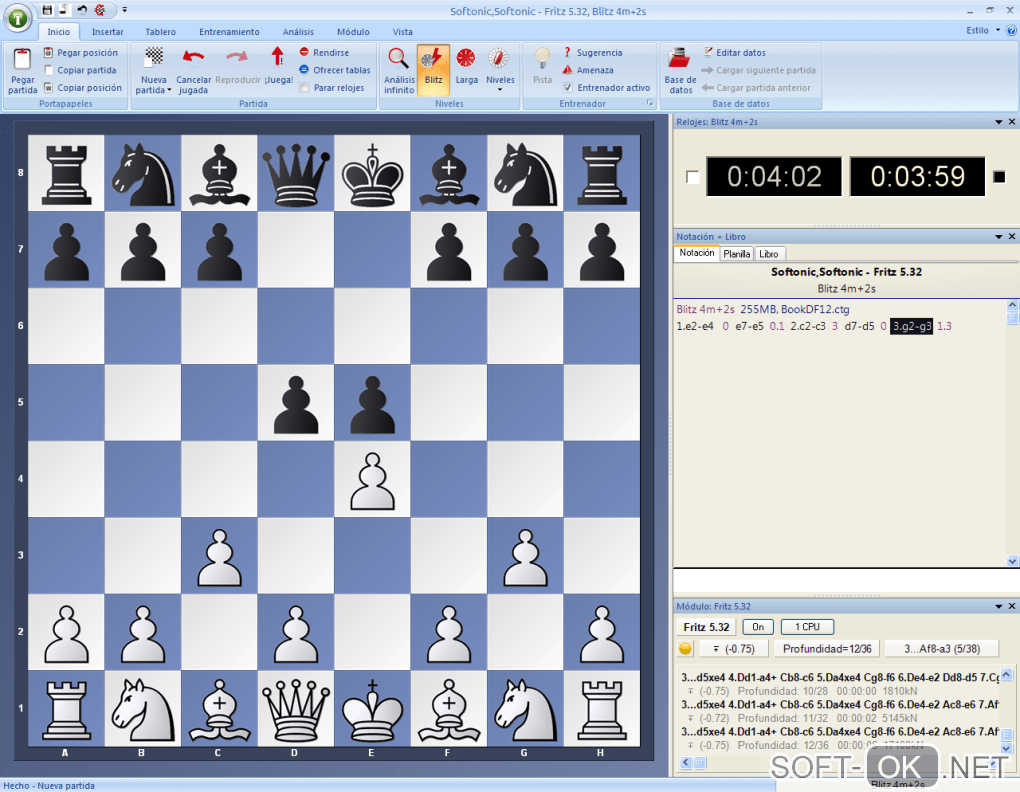Click Cancelar jugada red arrow
This screenshot has height=792, width=1020.
pos(193,59)
